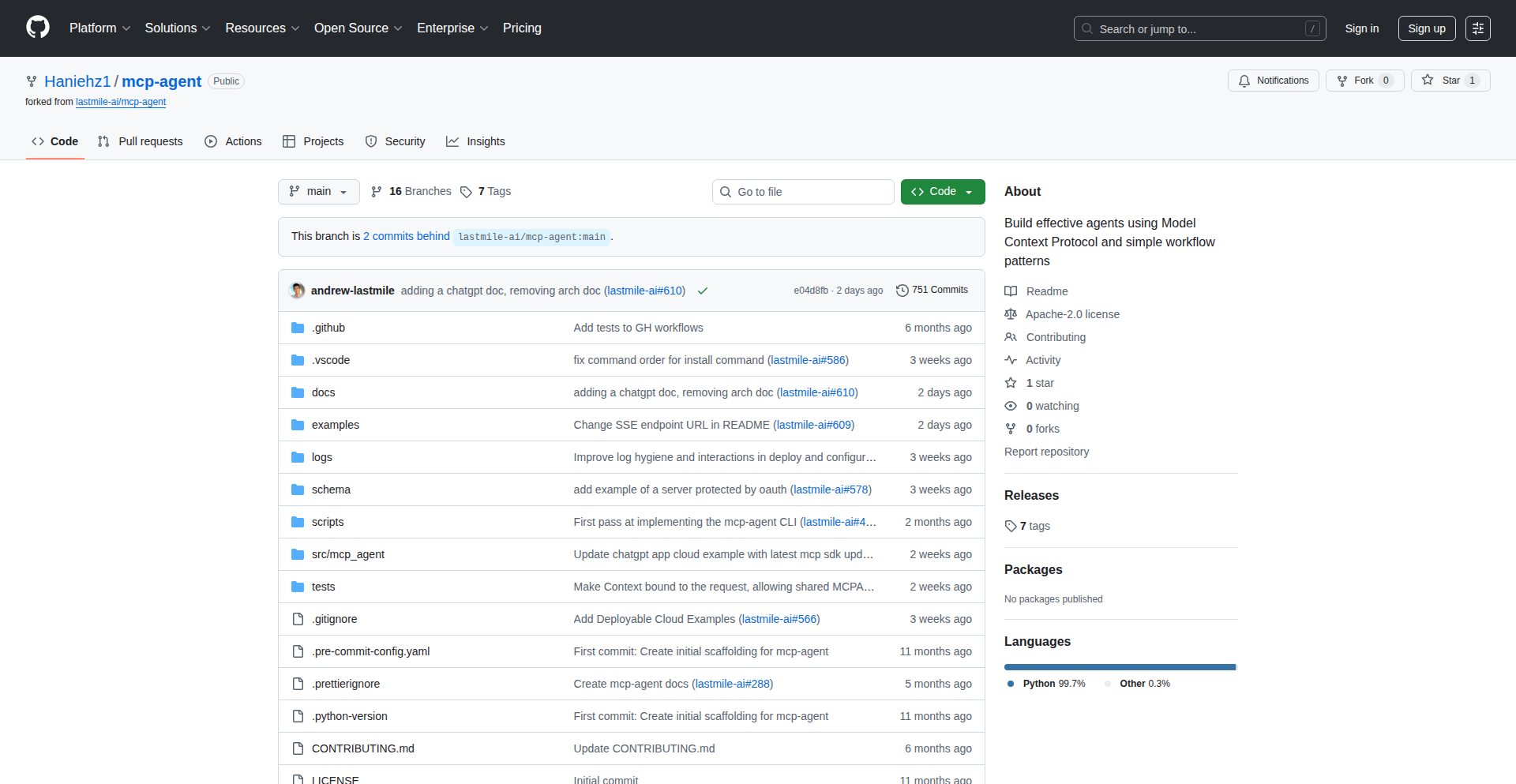Star the mcp-agent repository

(1441, 81)
